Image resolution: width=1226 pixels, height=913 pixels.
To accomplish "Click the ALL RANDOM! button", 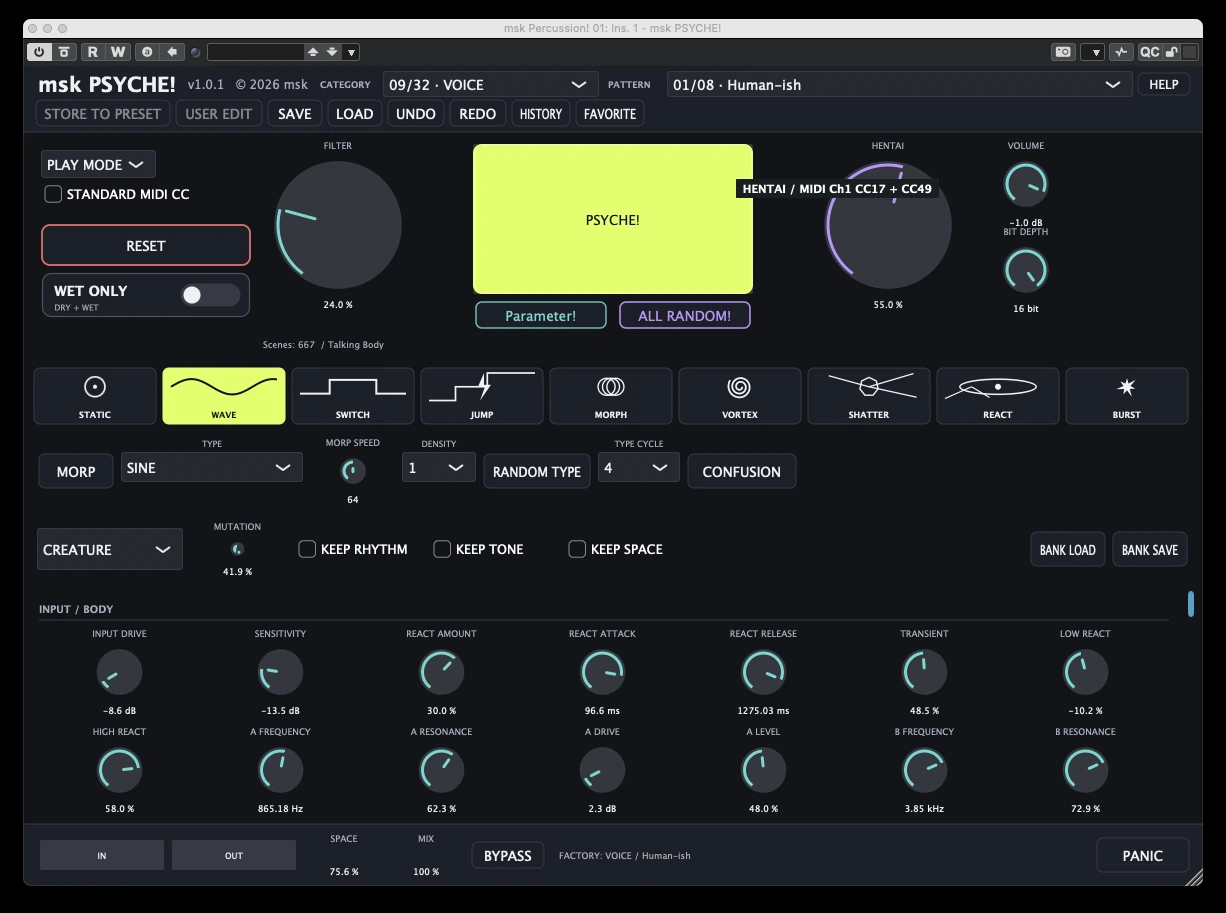I will tap(685, 316).
